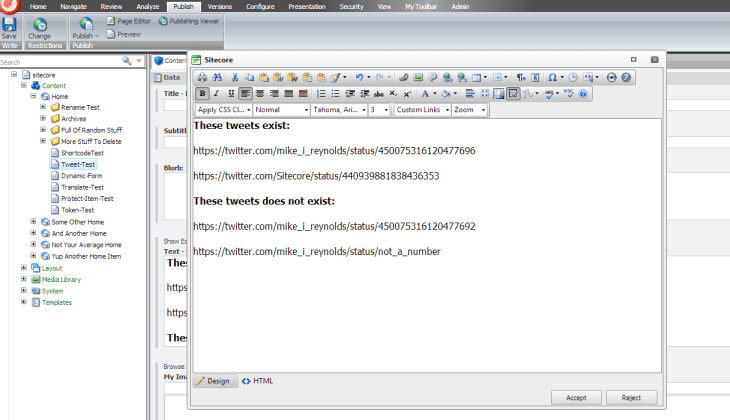The width and height of the screenshot is (730, 420).
Task: Click the Strikethrough formatting icon
Action: [x=378, y=93]
